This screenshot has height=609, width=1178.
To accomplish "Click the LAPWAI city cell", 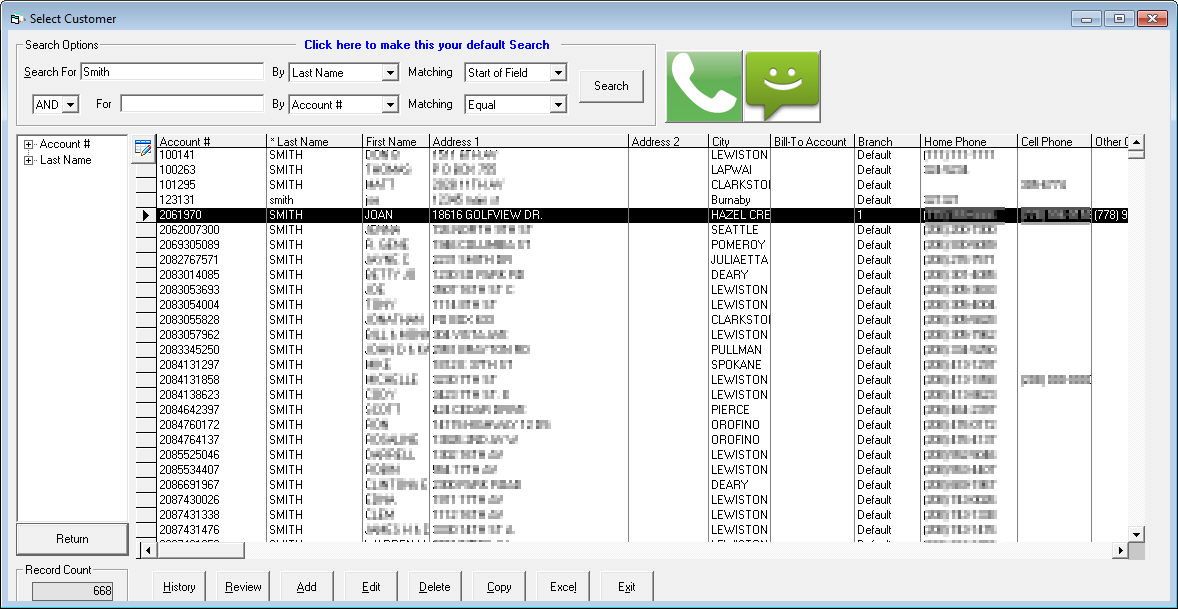I will tap(739, 170).
